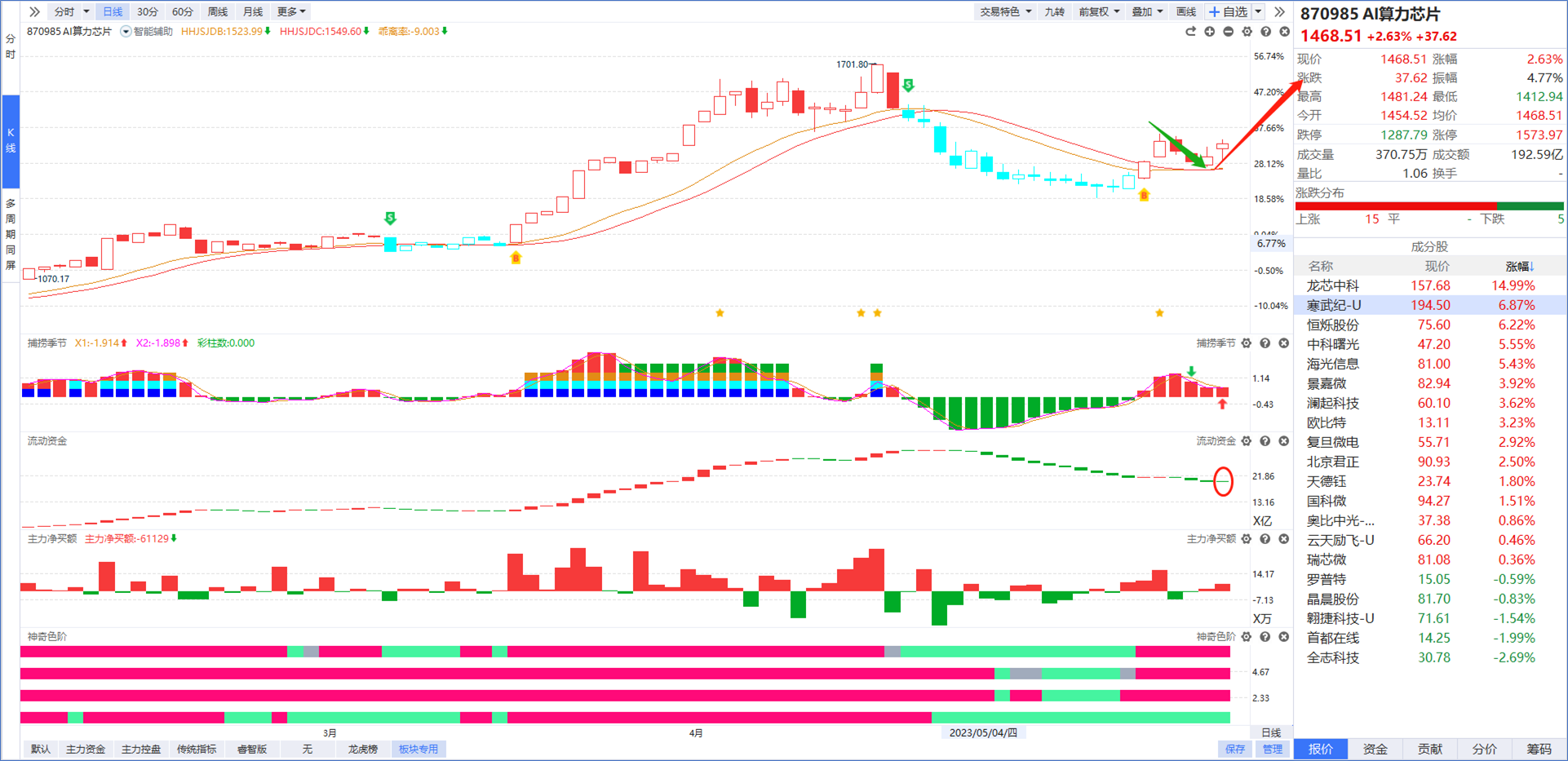Open the 交易特色 dropdown
Image resolution: width=1568 pixels, height=761 pixels.
(x=1006, y=11)
